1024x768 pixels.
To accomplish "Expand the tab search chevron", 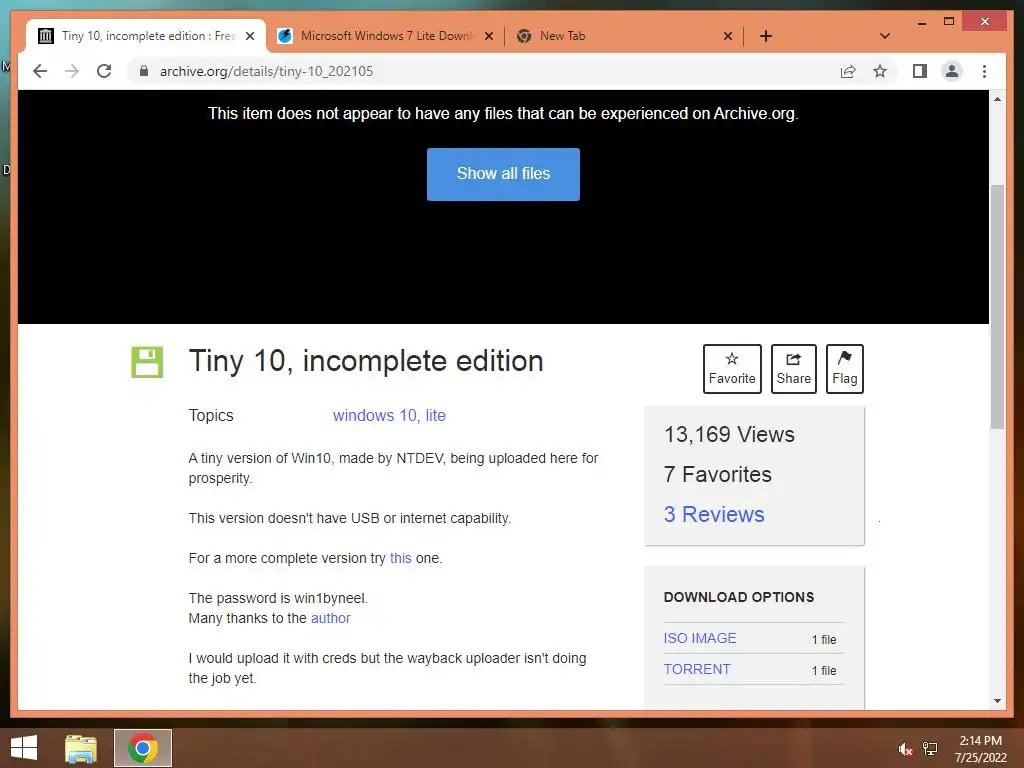I will 885,36.
